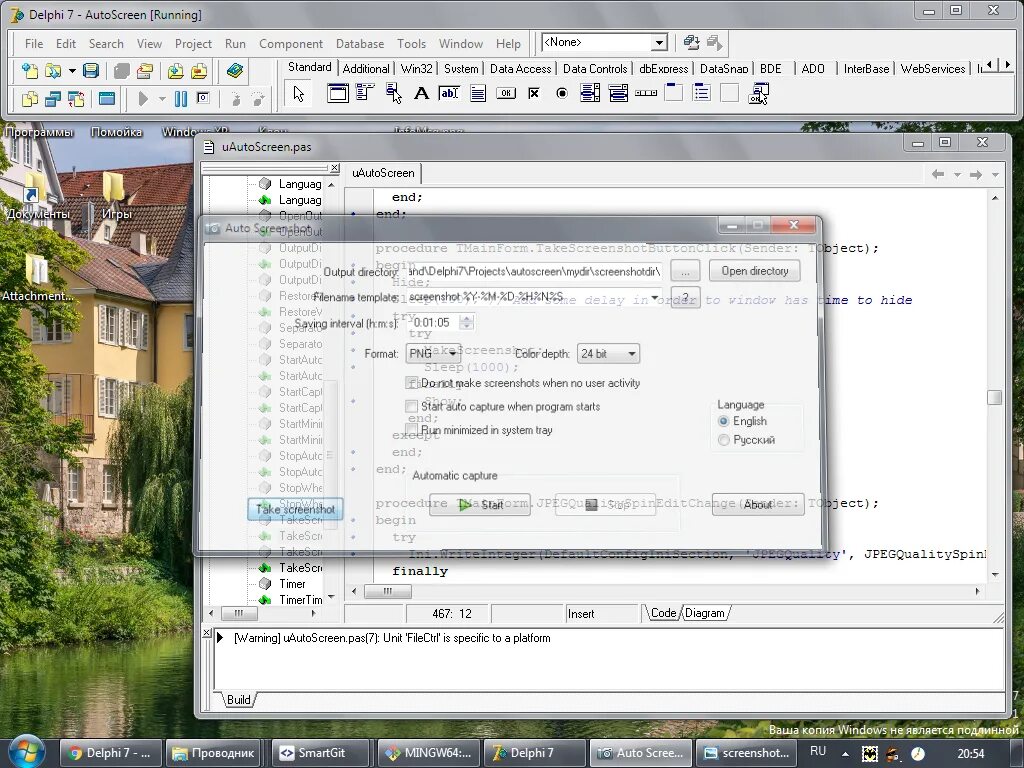Click the Take screenshot button
This screenshot has height=768, width=1024.
(295, 509)
